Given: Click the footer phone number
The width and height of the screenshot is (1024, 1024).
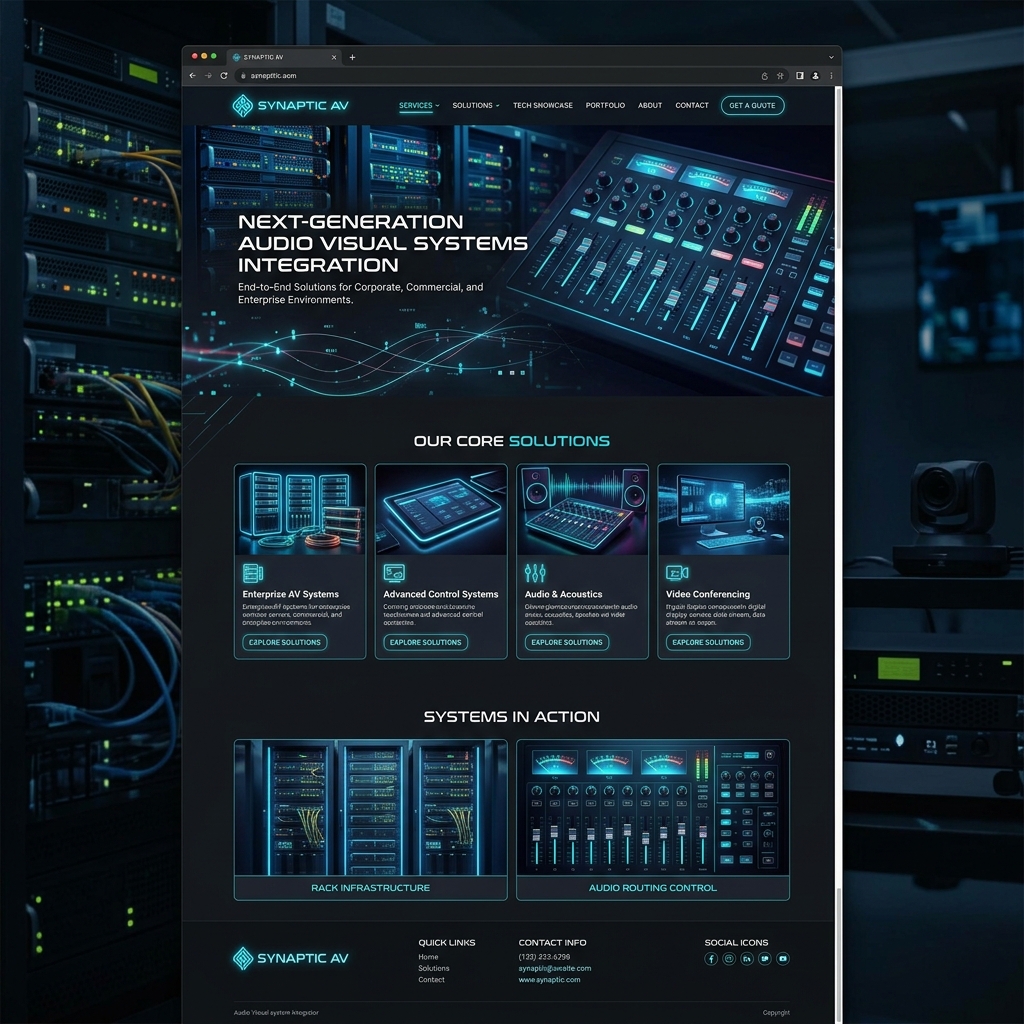Looking at the screenshot, I should tap(545, 957).
